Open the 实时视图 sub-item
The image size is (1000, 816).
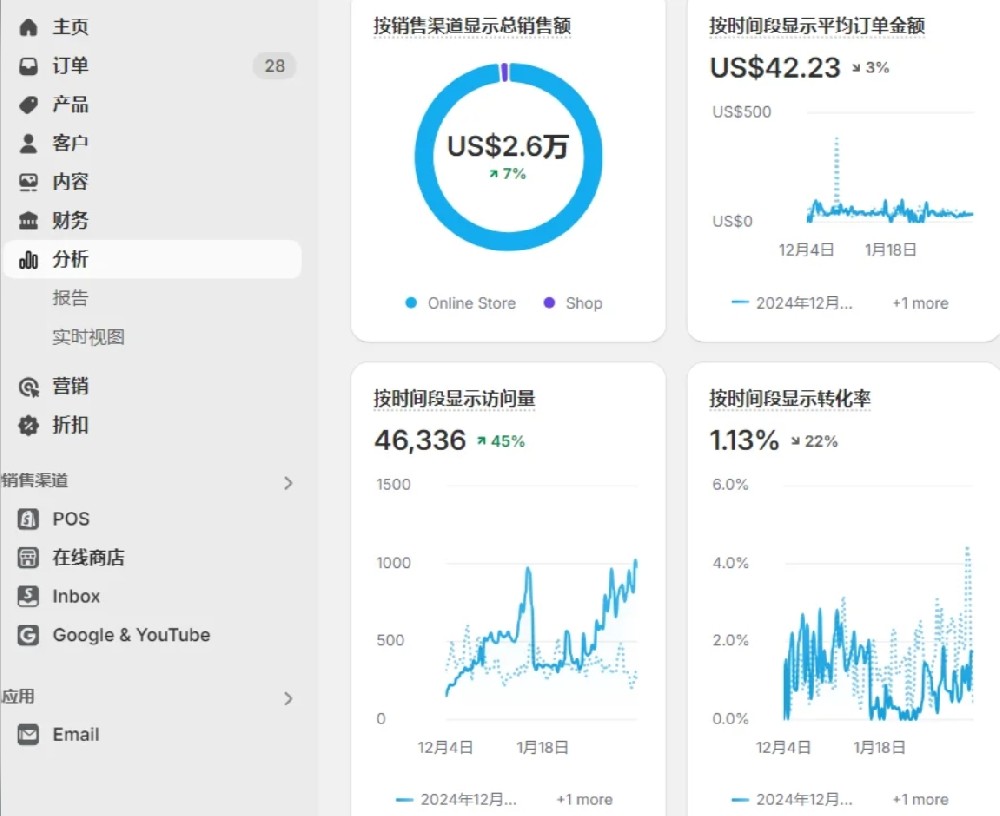[x=89, y=338]
